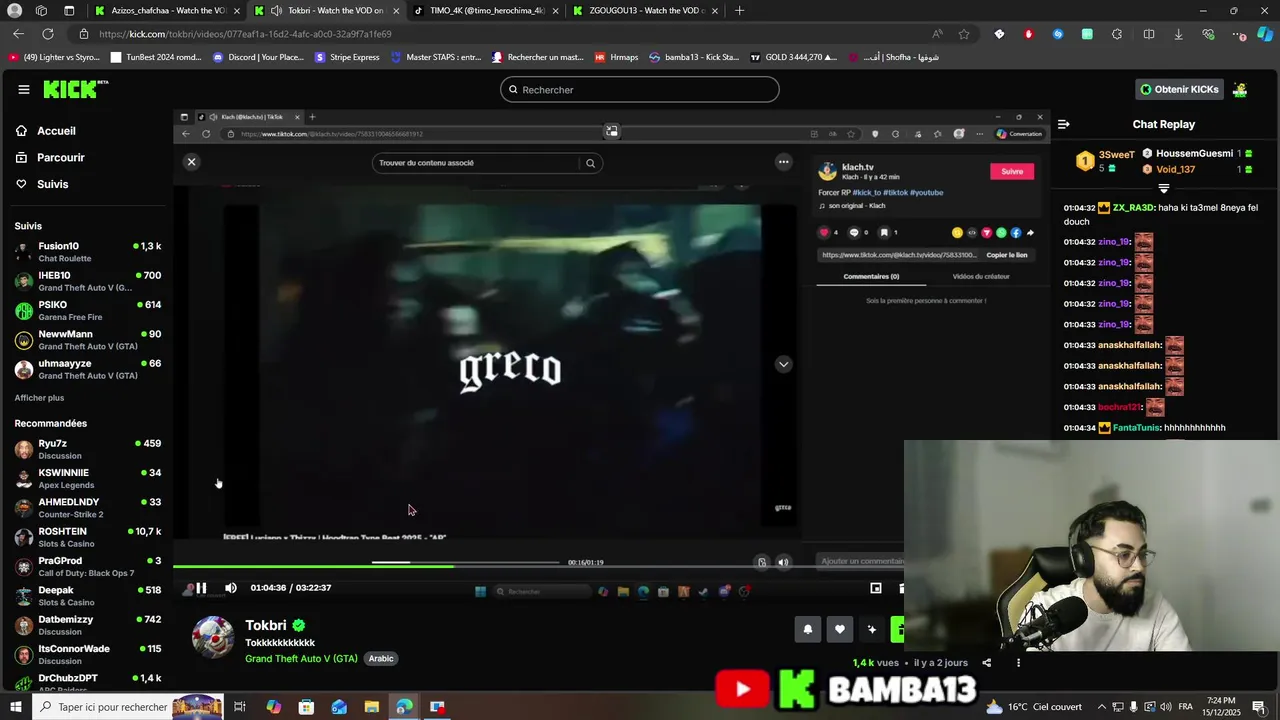Share the VOD using the share icon

click(x=986, y=663)
